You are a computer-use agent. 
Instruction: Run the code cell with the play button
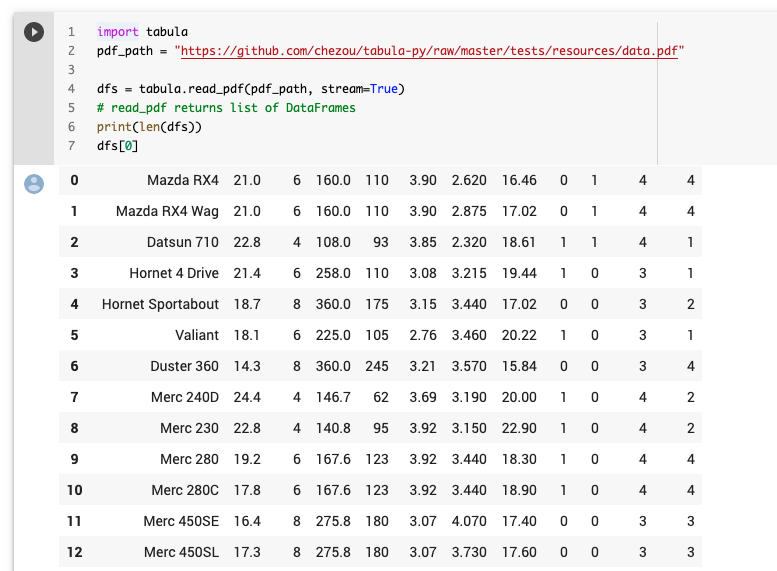click(x=34, y=32)
